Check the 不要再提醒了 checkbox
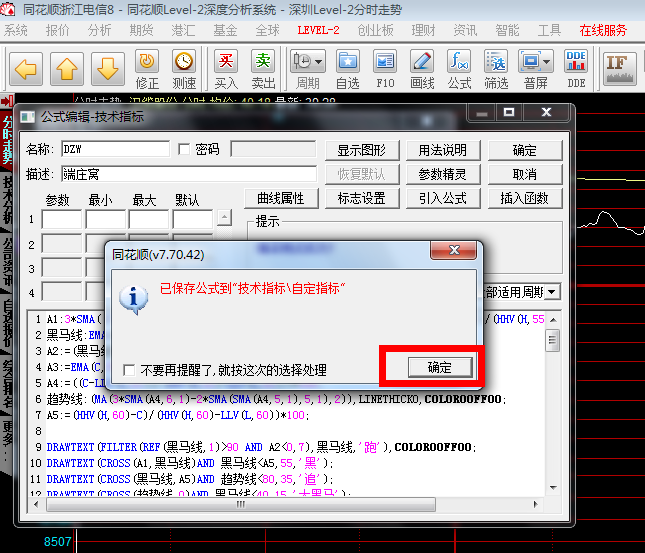645x553 pixels. (129, 370)
